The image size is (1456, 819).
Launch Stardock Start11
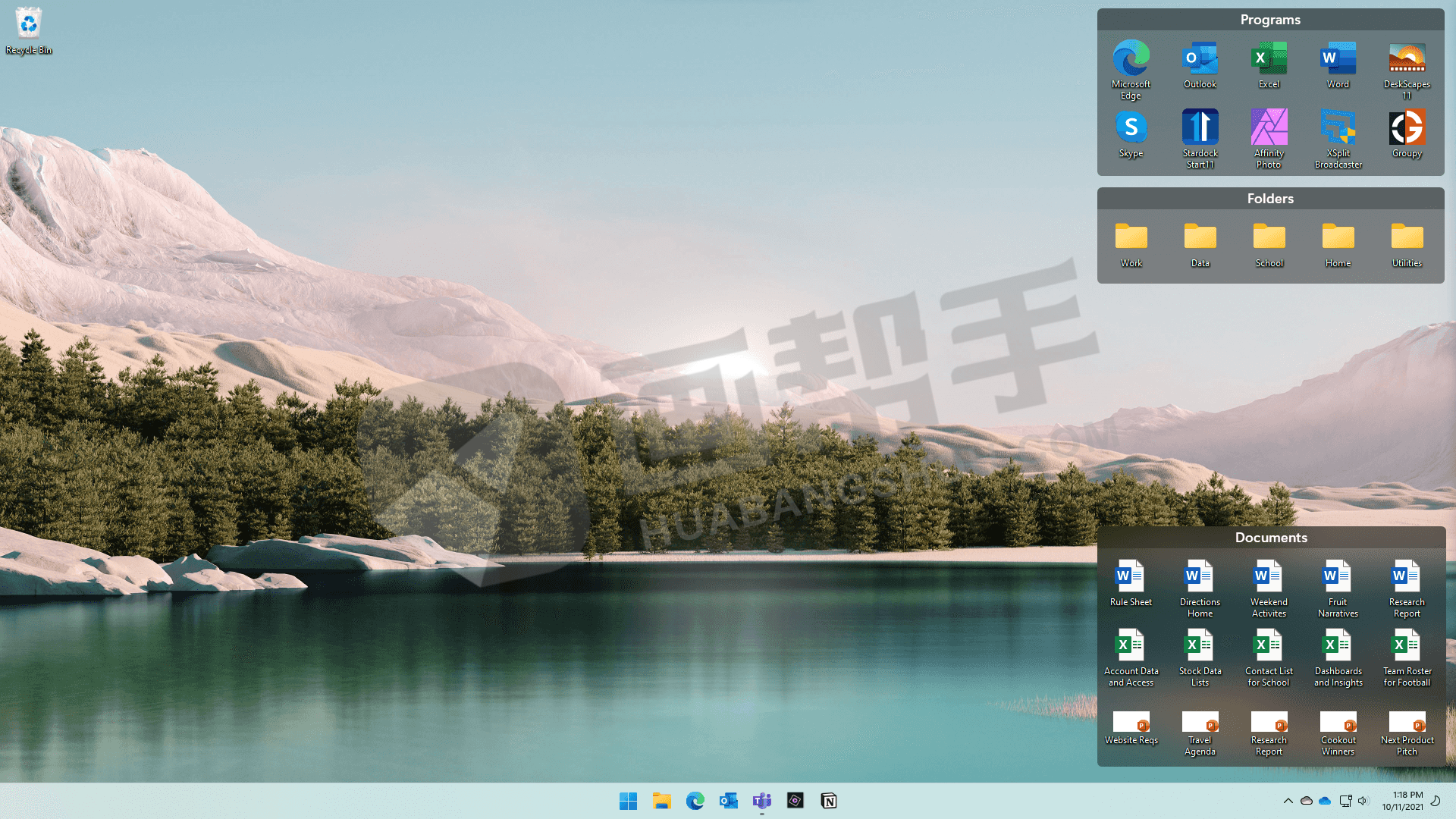pyautogui.click(x=1200, y=138)
